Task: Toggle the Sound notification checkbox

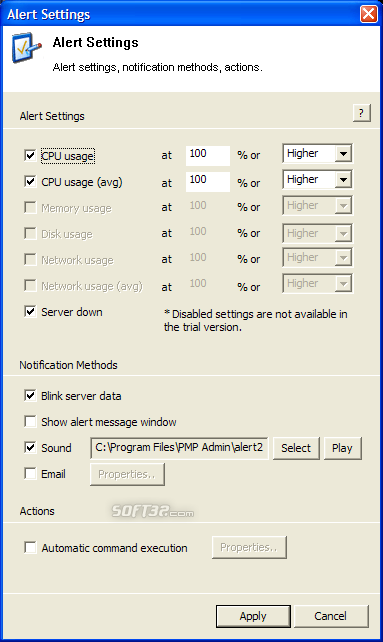Action: (30, 448)
